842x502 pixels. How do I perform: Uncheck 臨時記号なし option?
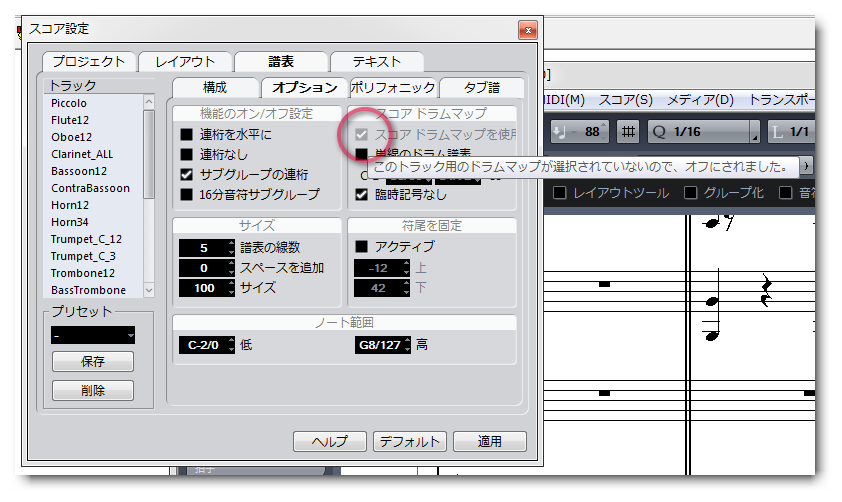(x=361, y=194)
